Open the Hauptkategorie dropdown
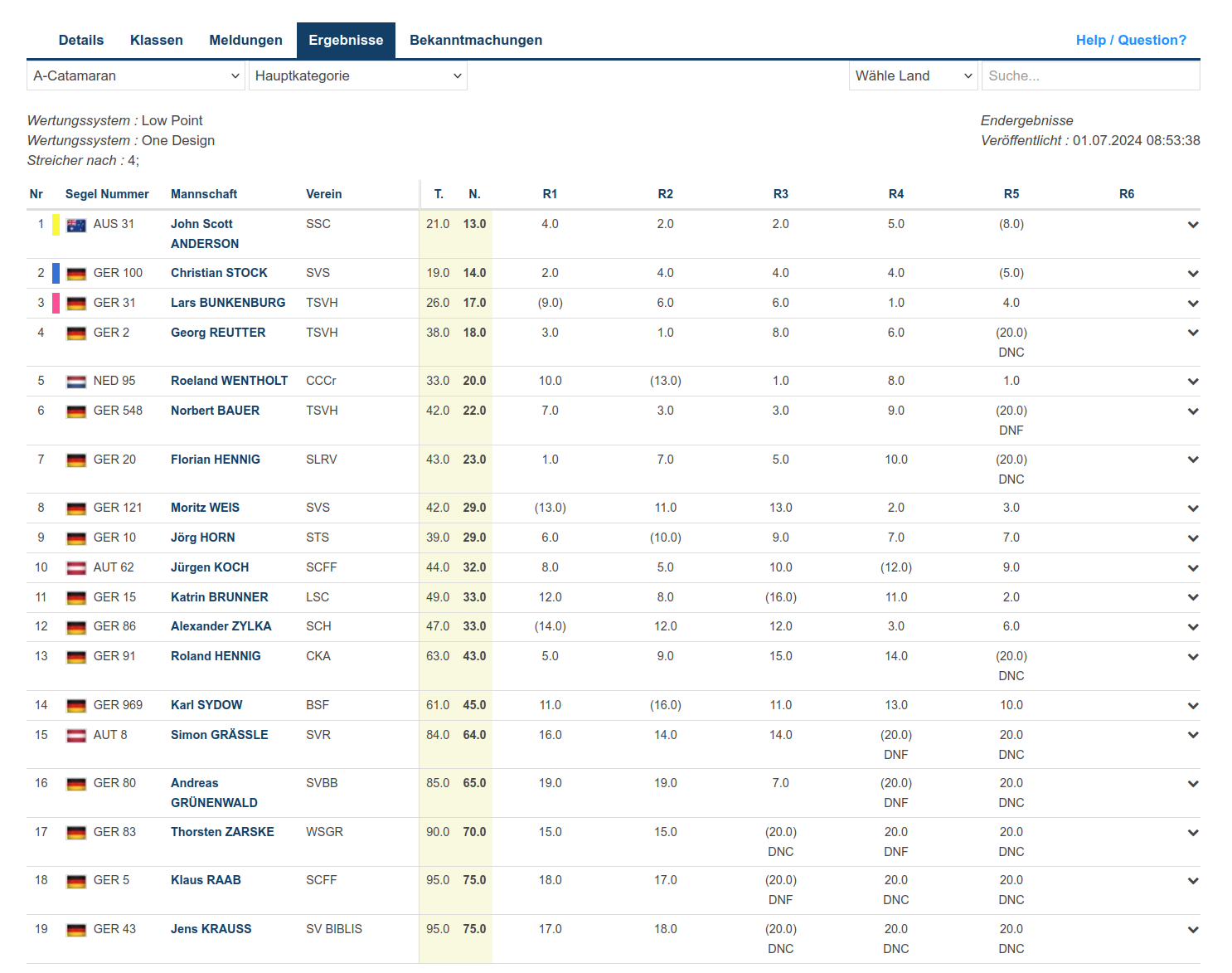The width and height of the screenshot is (1232, 973). (357, 76)
